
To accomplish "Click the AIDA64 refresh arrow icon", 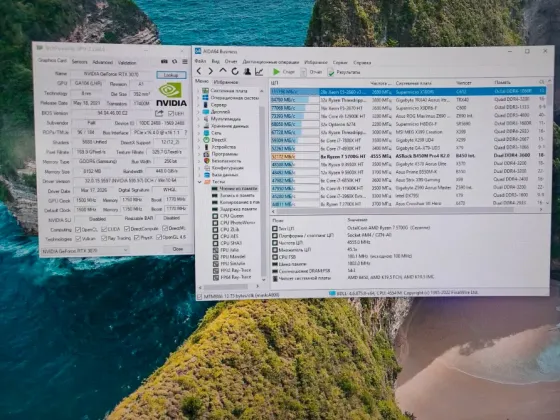I will pos(235,71).
